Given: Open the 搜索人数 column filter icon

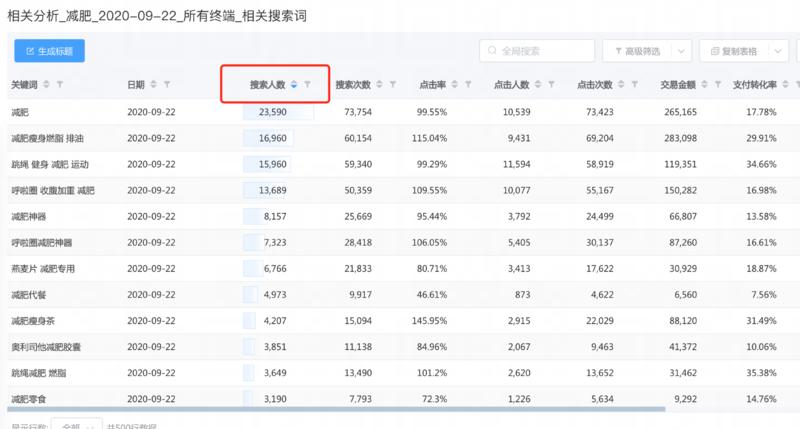Looking at the screenshot, I should 307,84.
